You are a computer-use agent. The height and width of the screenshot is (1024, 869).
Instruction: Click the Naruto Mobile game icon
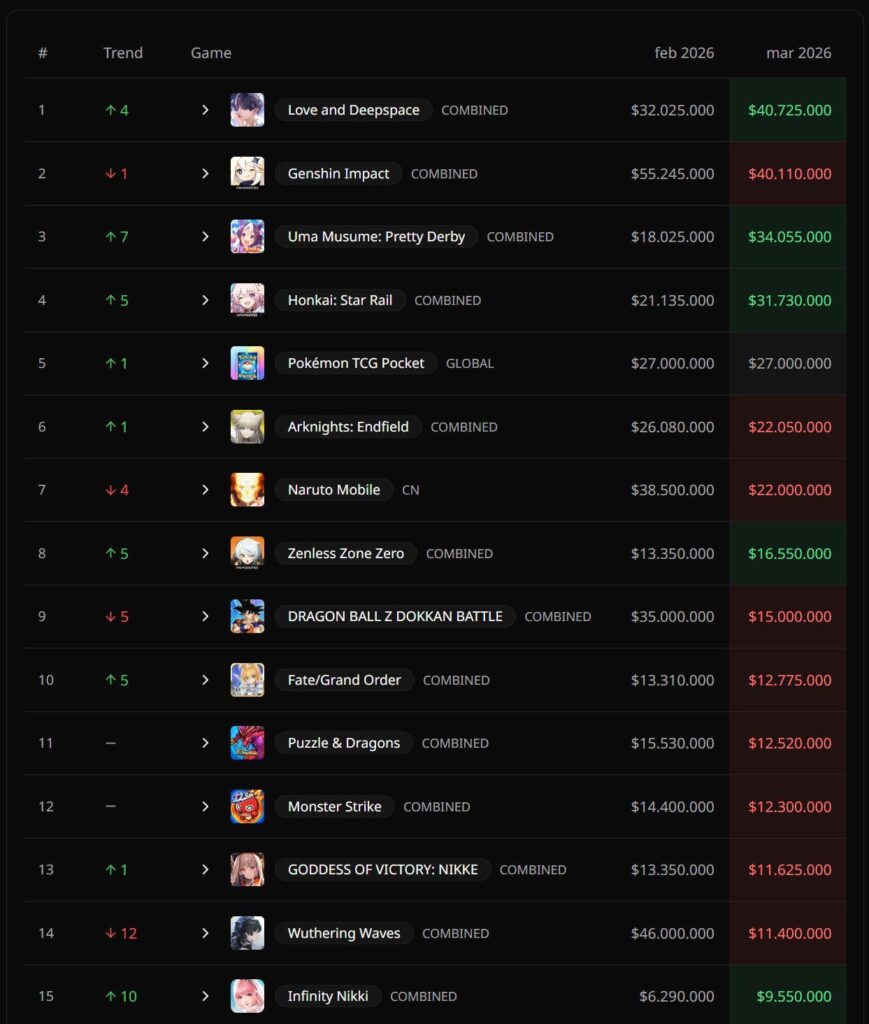coord(247,490)
